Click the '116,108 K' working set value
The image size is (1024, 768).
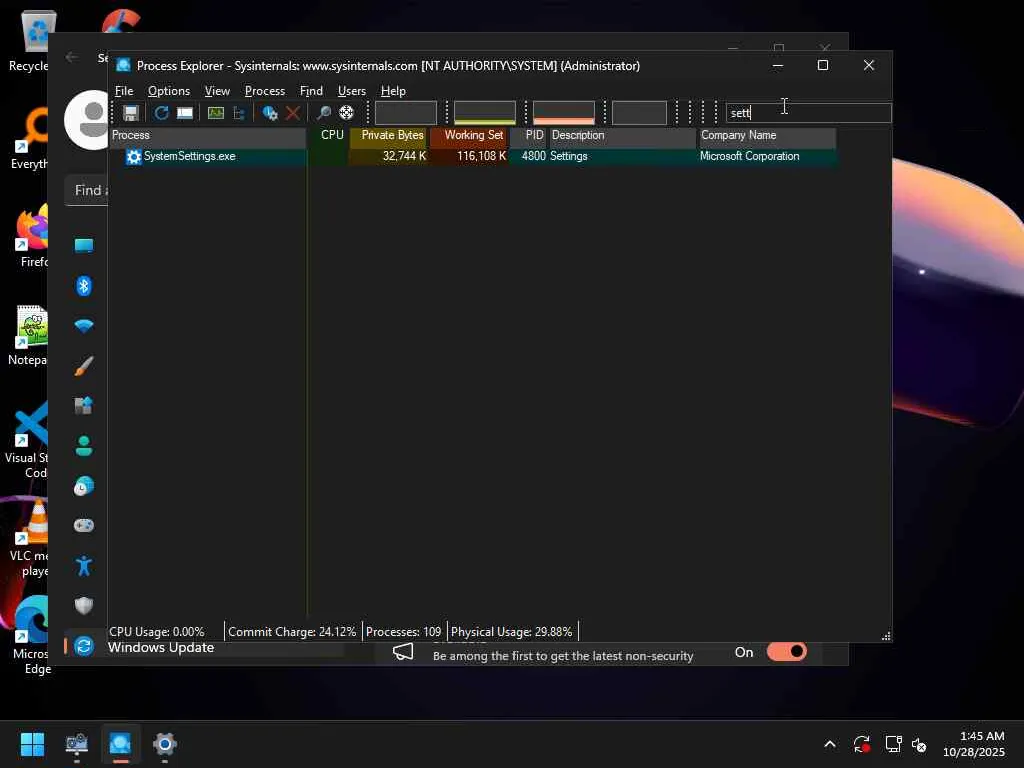481,157
